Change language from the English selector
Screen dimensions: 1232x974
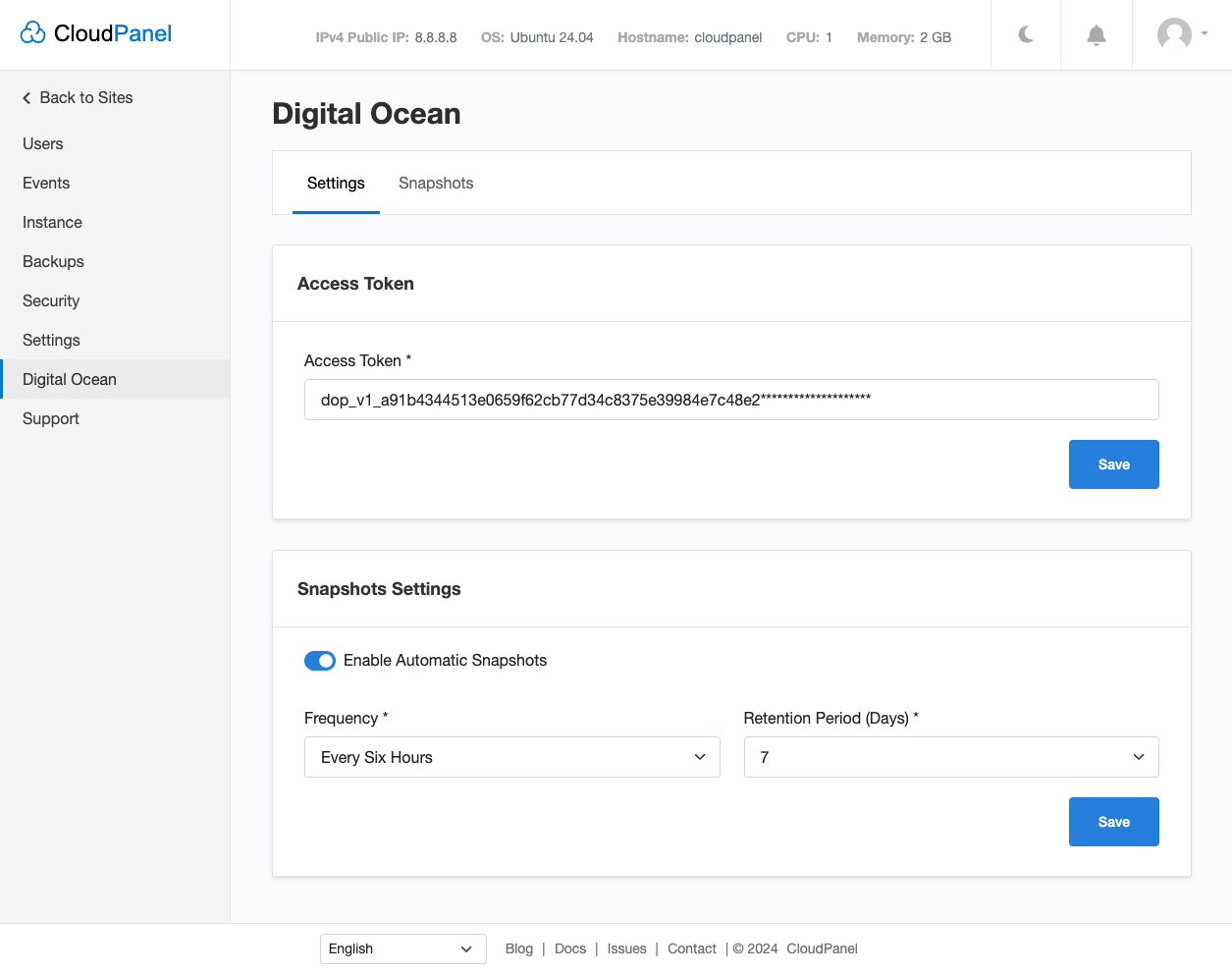(402, 948)
